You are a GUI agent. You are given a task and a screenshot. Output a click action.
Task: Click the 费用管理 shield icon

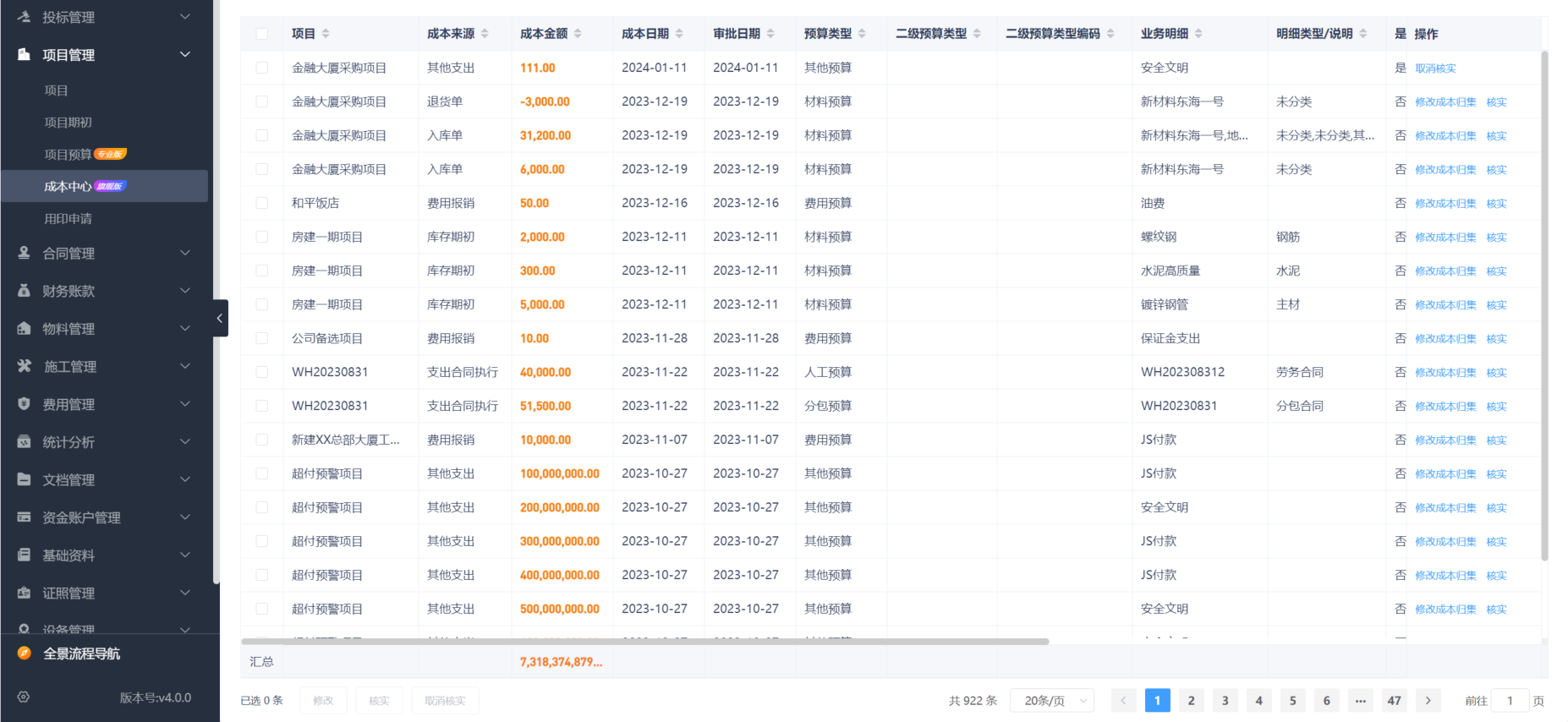(x=24, y=404)
